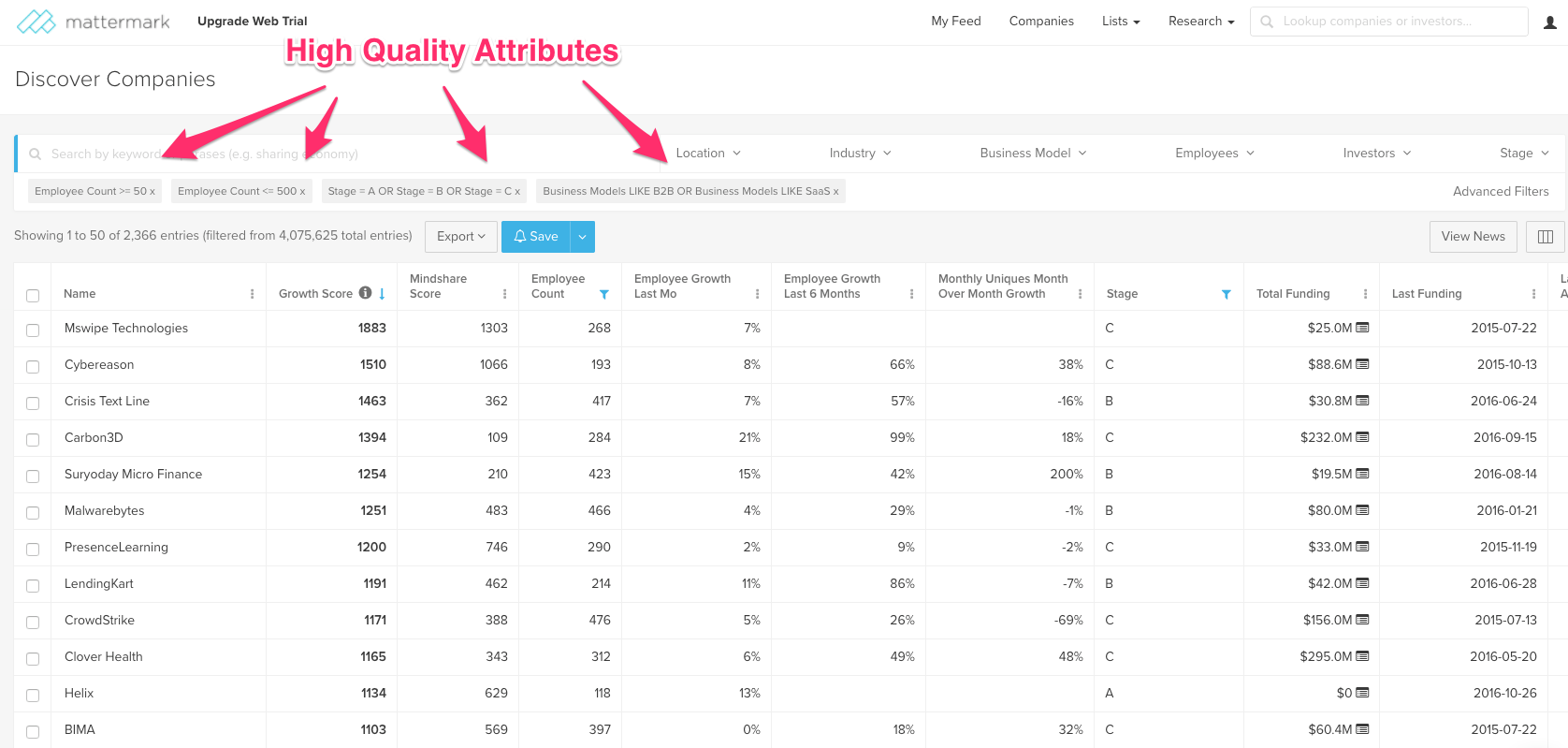Click funding details icon for Suryoday Micro Finance
This screenshot has width=1568, height=748.
(x=1362, y=474)
